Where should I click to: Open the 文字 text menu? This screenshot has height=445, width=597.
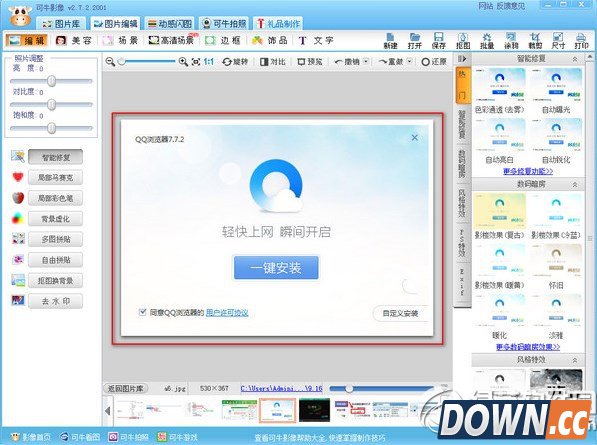[316, 40]
